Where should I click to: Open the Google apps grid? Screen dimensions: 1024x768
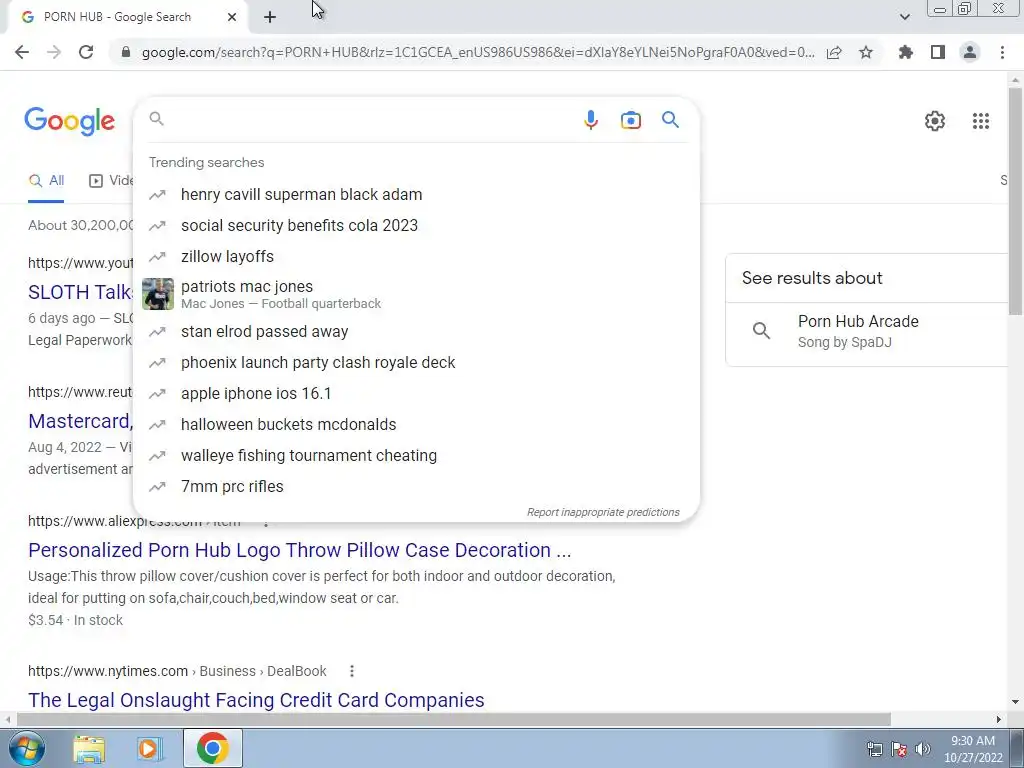coord(981,121)
